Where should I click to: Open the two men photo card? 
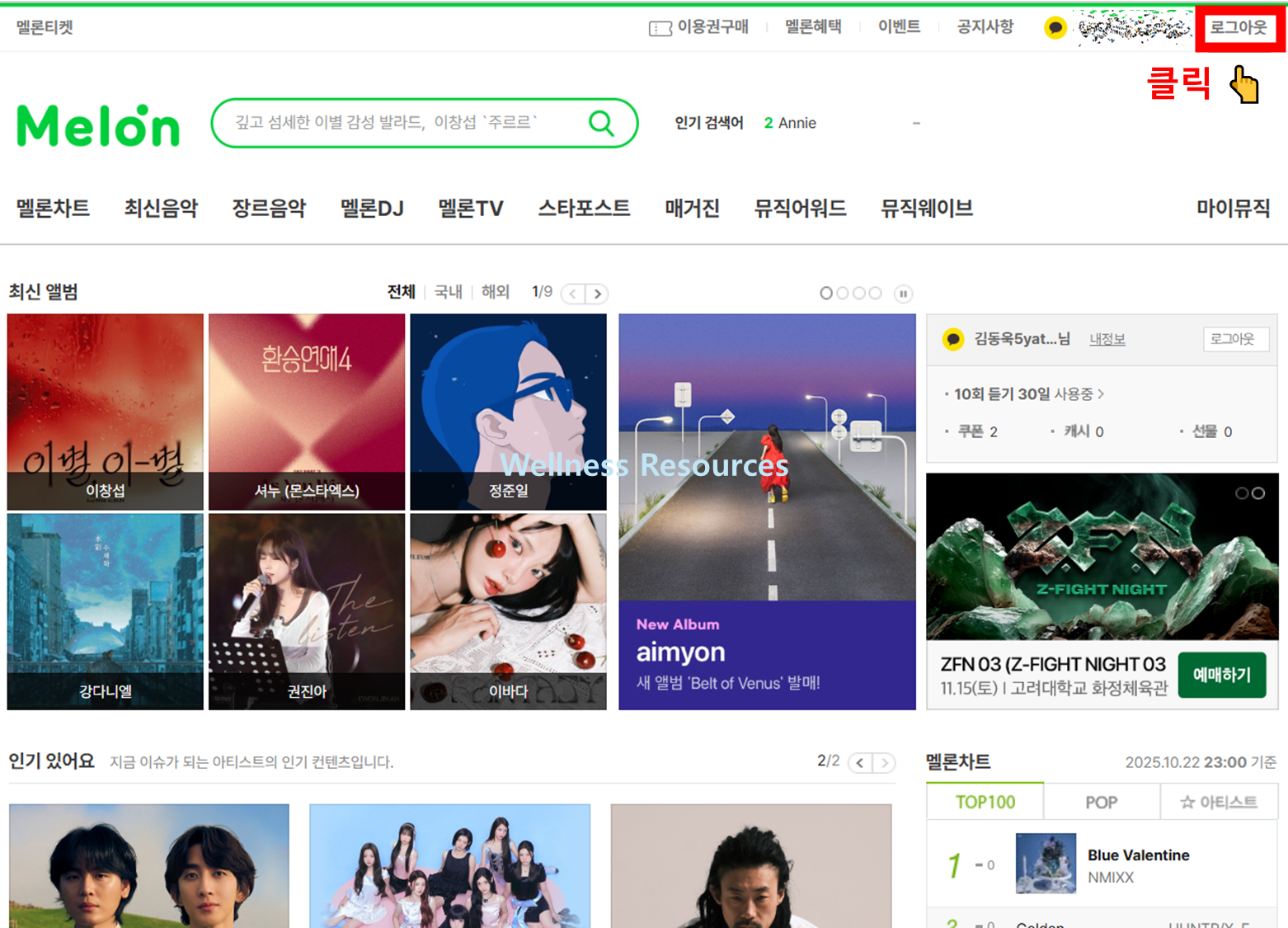coord(149,866)
